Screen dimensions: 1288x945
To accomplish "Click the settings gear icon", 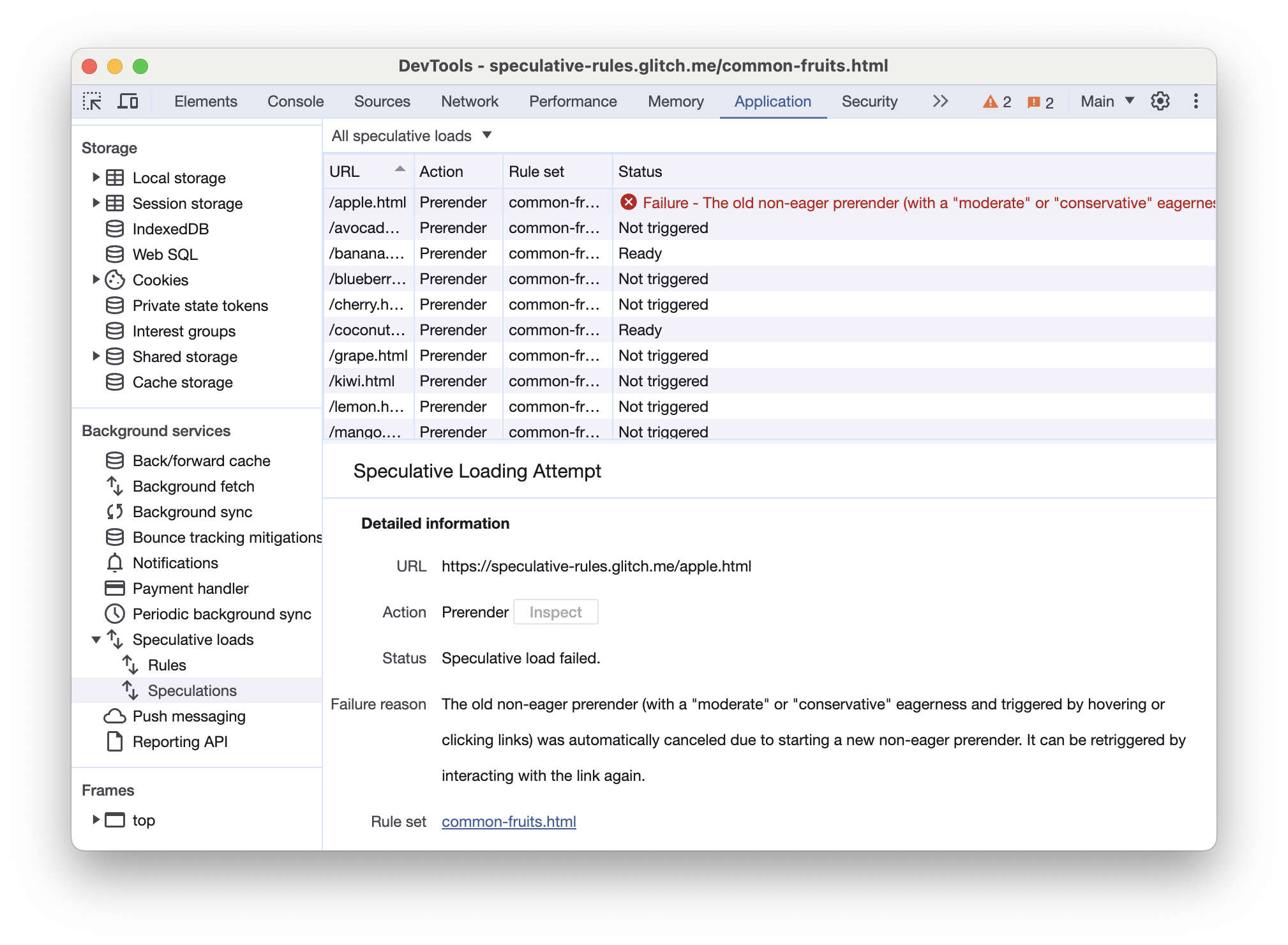I will [x=1159, y=101].
